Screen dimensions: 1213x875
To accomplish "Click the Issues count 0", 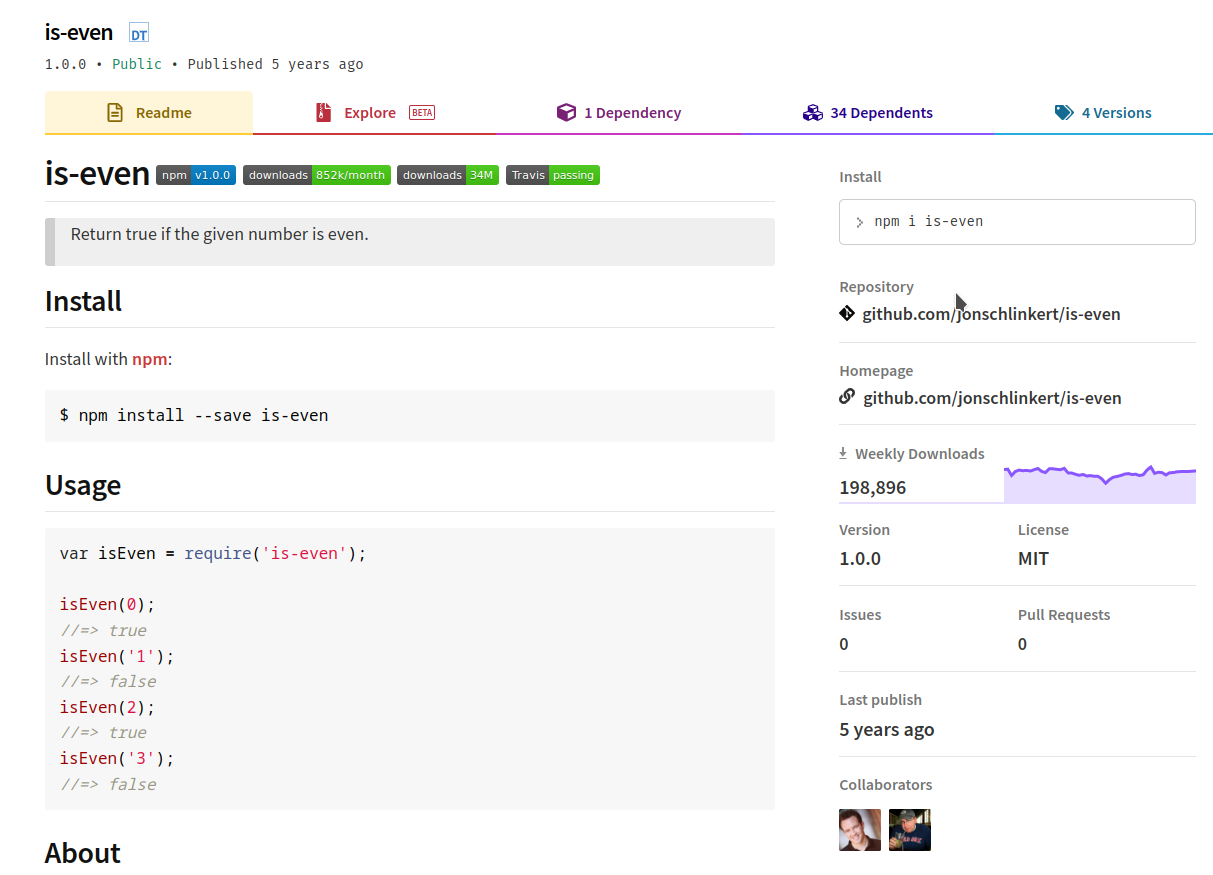I will tap(844, 644).
